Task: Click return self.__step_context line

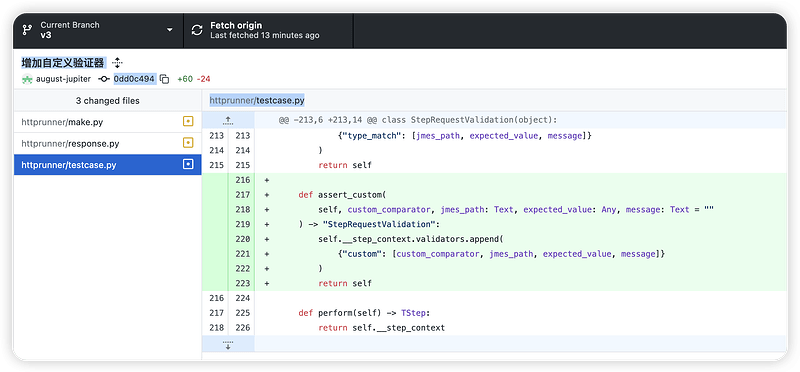Action: pos(382,328)
